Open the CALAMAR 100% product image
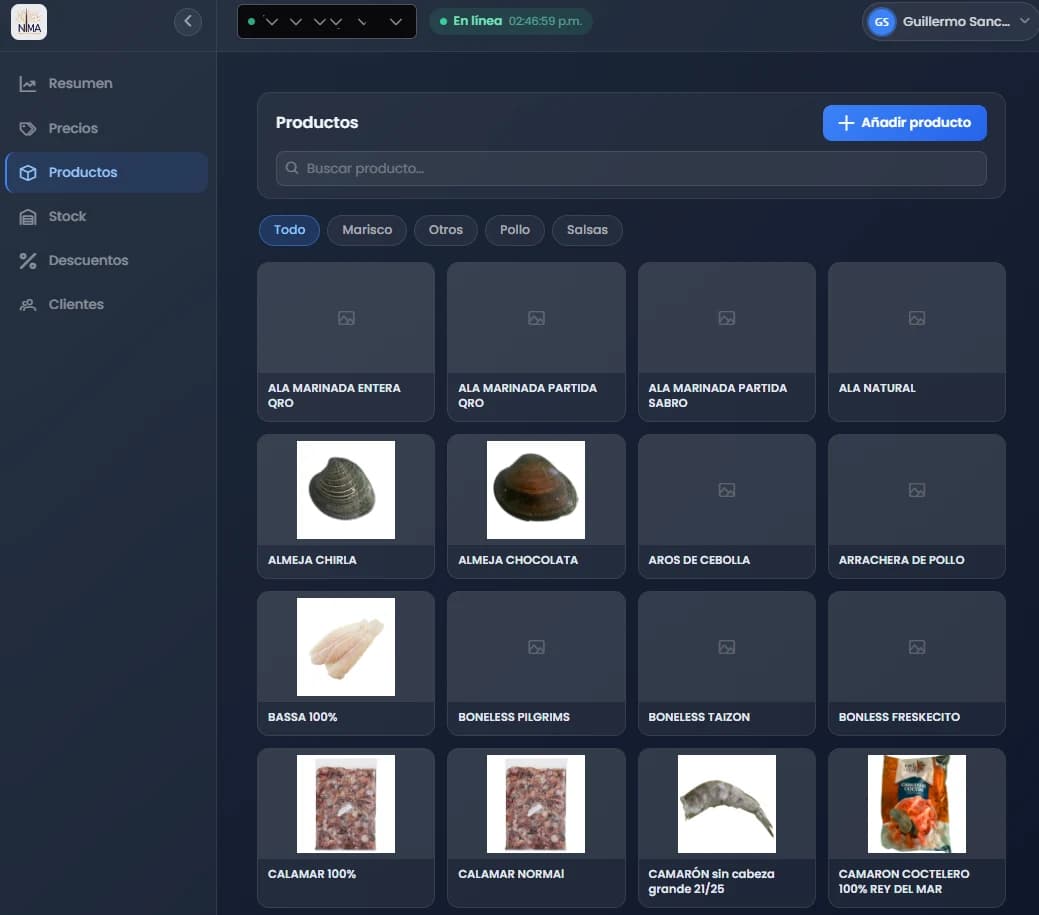Image resolution: width=1039 pixels, height=915 pixels. pos(346,804)
